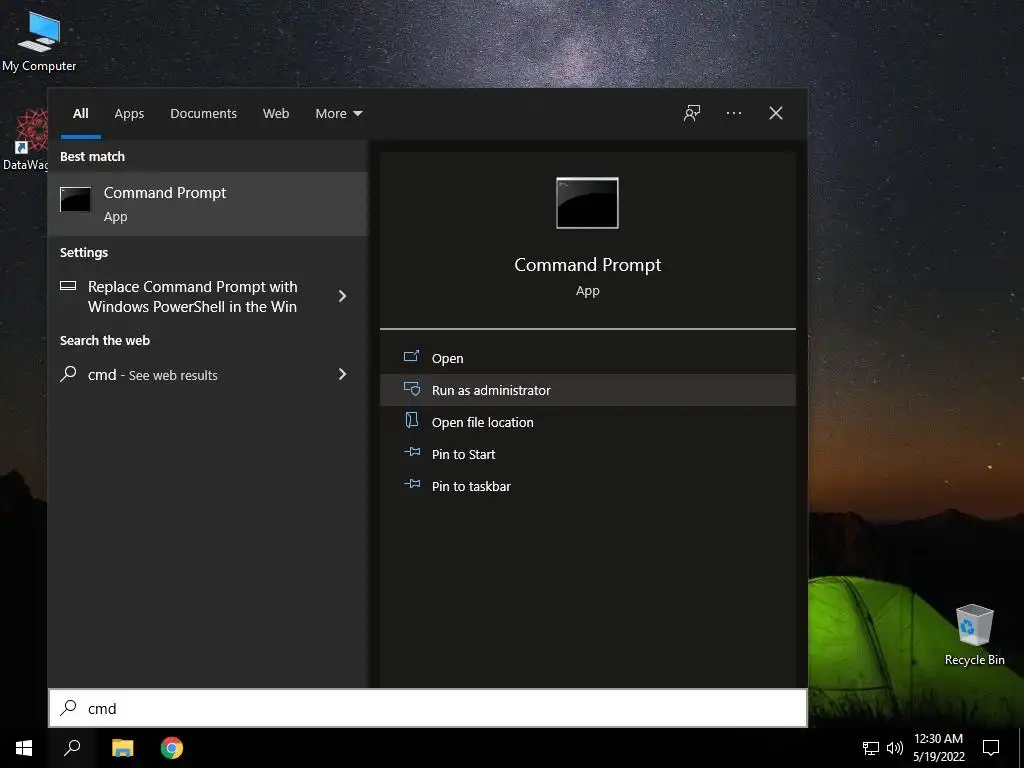
Task: Open File Explorer from the taskbar
Action: click(x=122, y=748)
